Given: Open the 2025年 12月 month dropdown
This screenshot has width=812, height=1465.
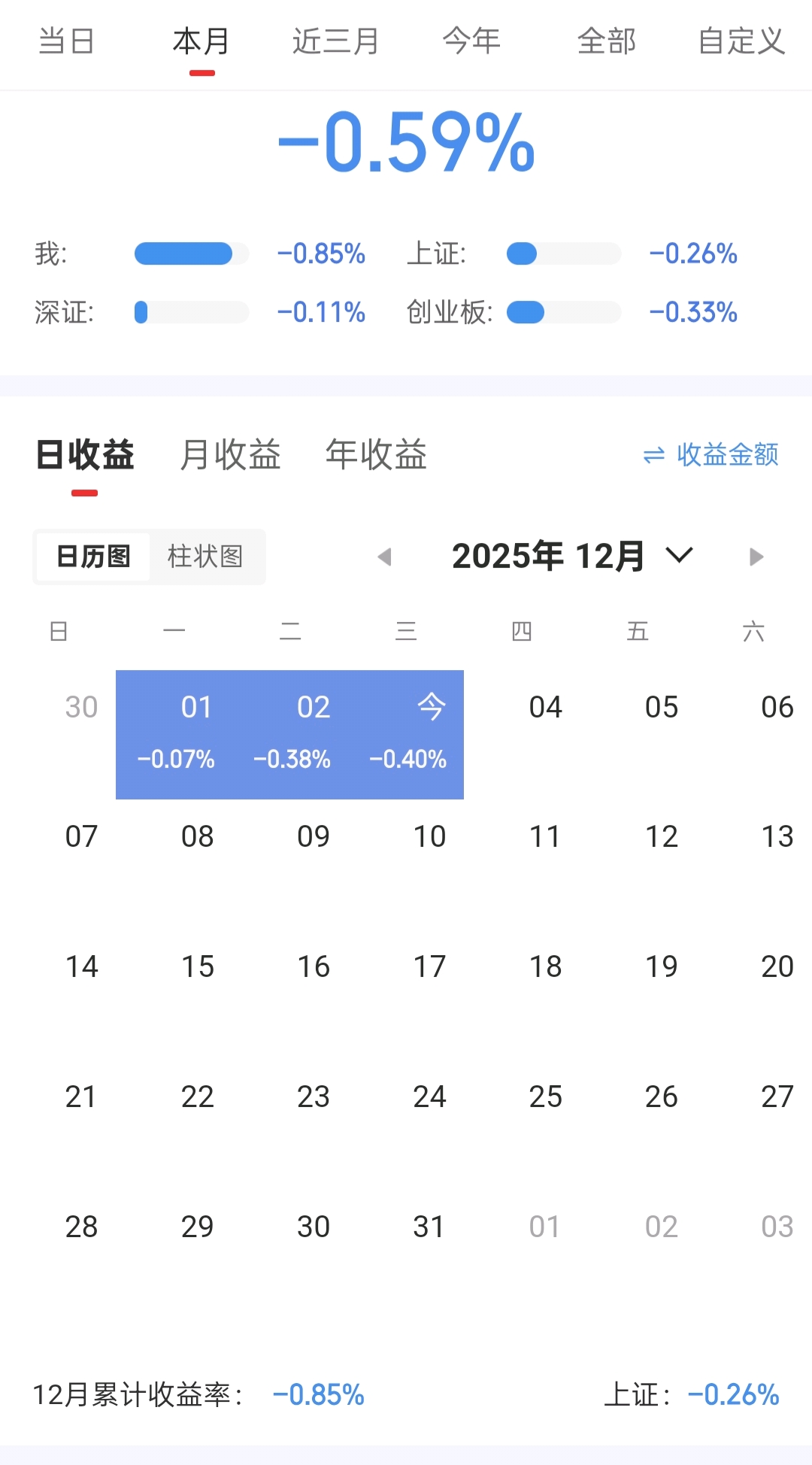Looking at the screenshot, I should 571,557.
